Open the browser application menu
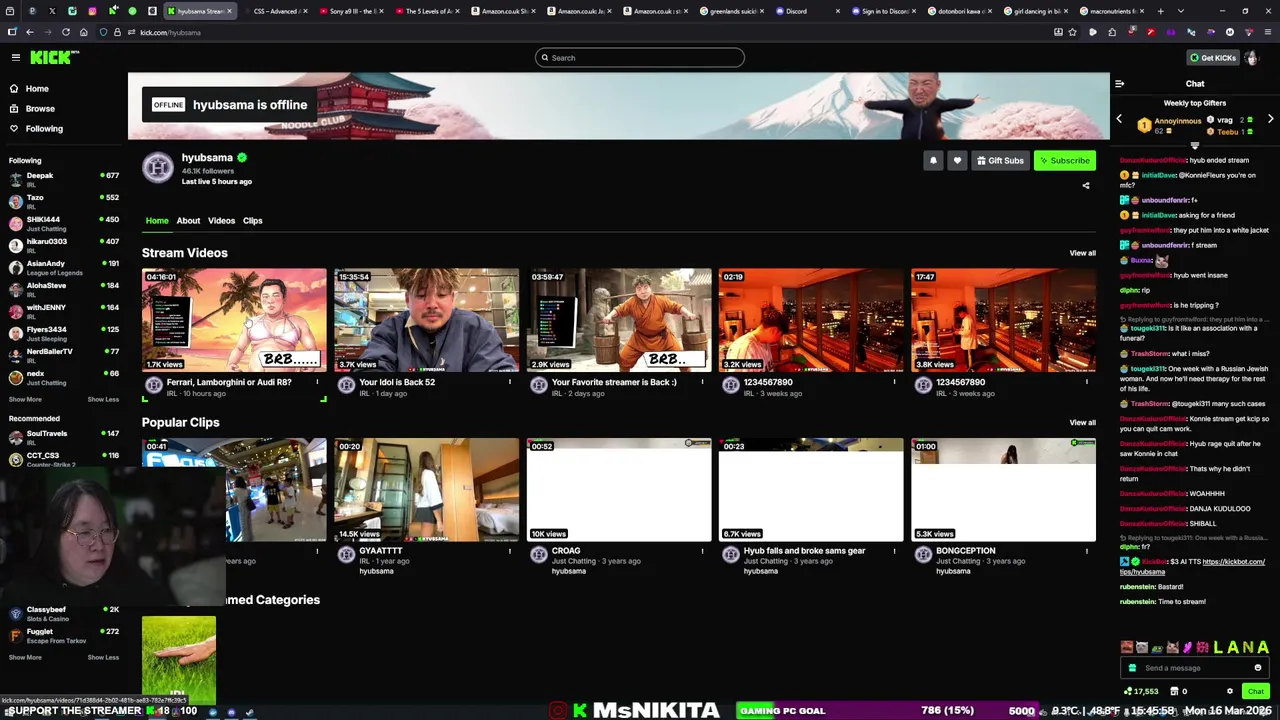The width and height of the screenshot is (1280, 720). click(x=1267, y=32)
